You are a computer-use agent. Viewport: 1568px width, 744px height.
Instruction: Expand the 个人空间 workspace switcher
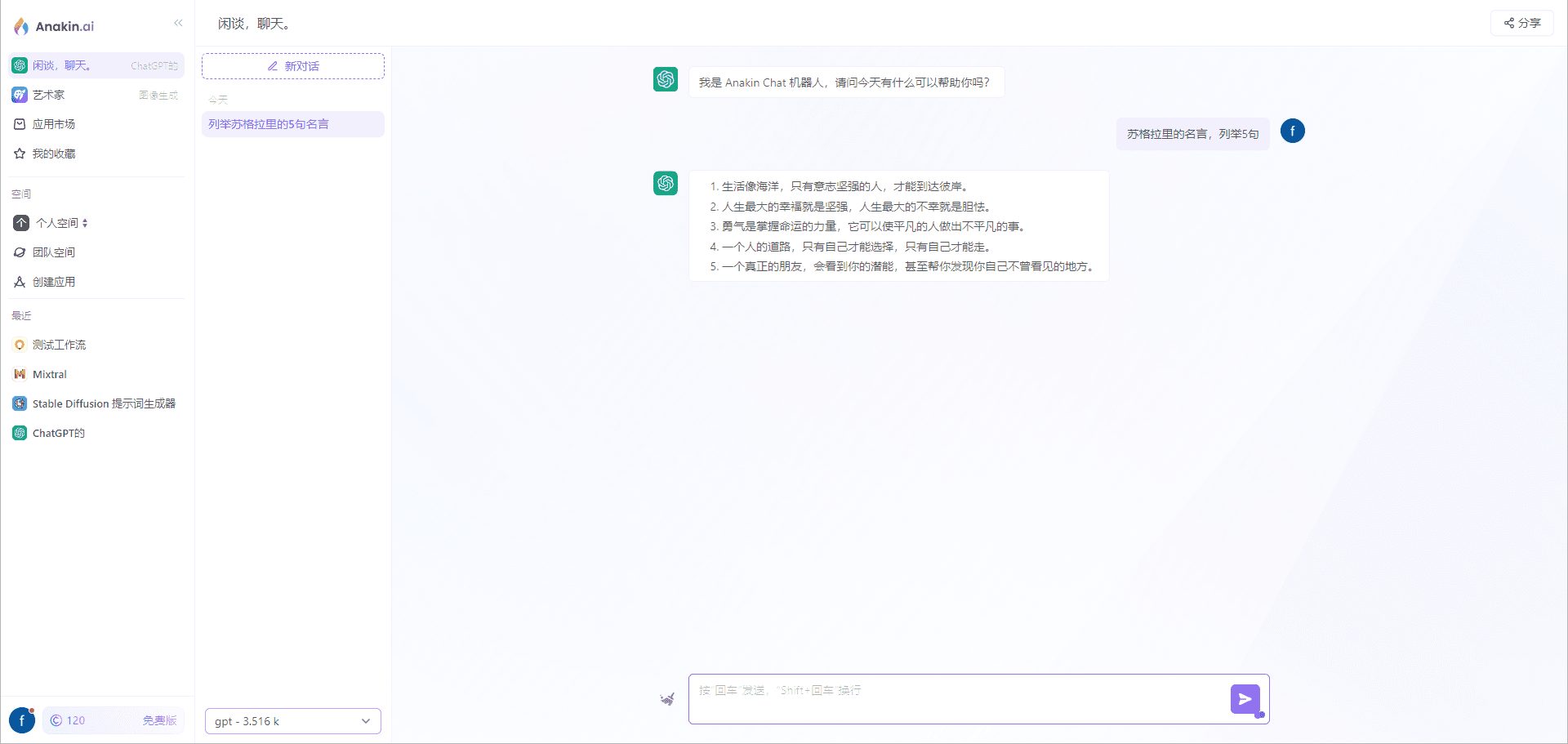click(x=62, y=223)
